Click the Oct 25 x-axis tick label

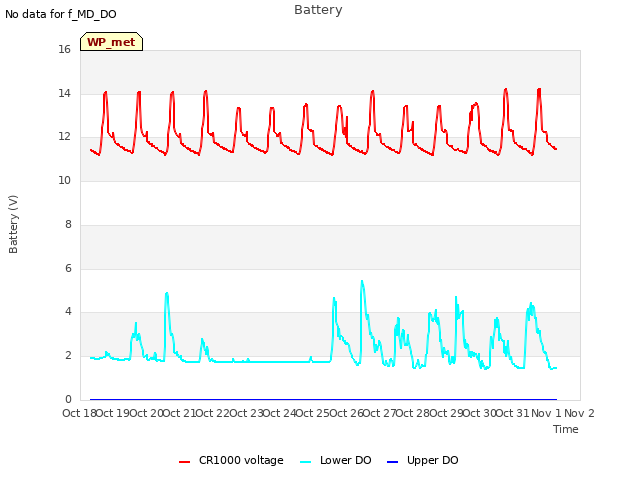[312, 413]
